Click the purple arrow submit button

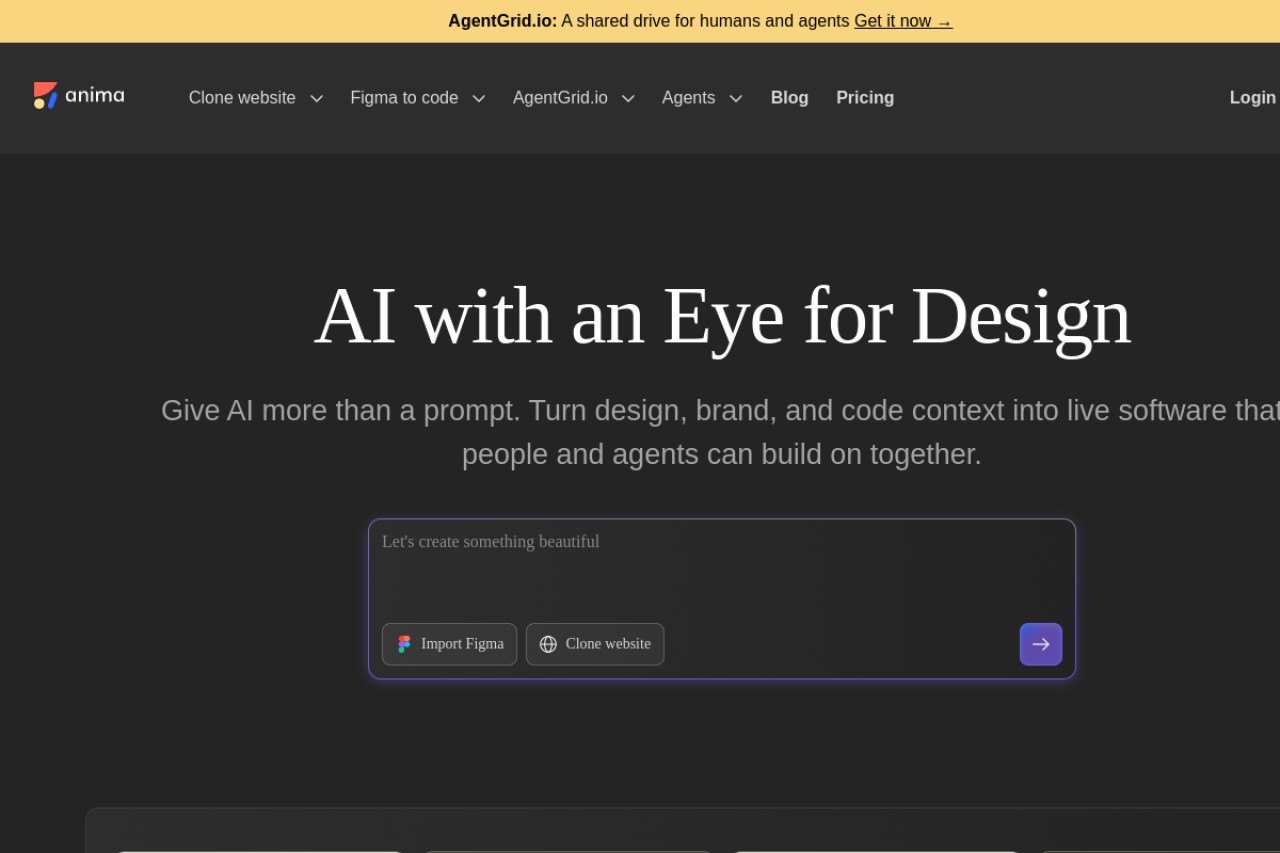click(1041, 644)
